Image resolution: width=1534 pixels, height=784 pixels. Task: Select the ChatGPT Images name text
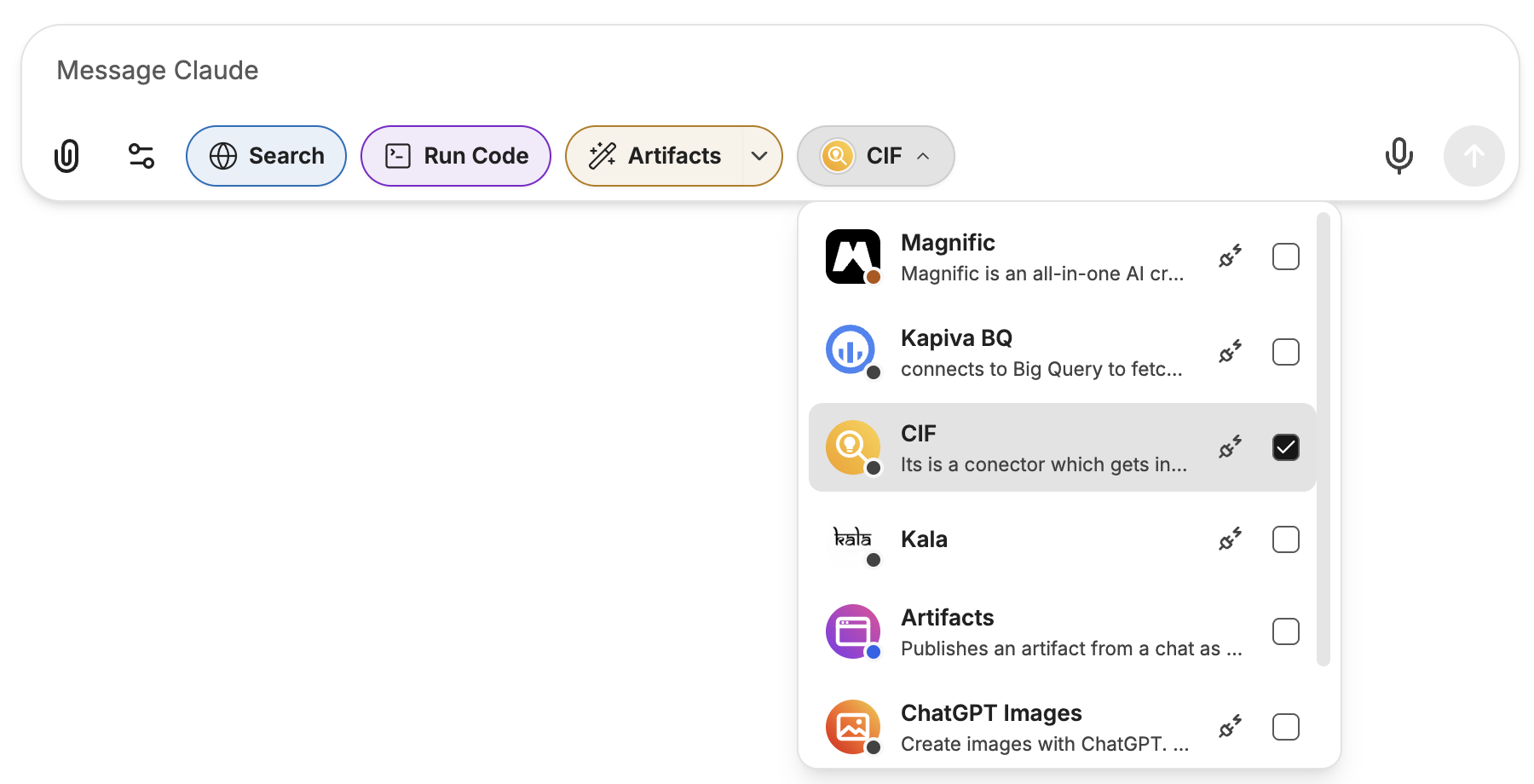click(991, 713)
